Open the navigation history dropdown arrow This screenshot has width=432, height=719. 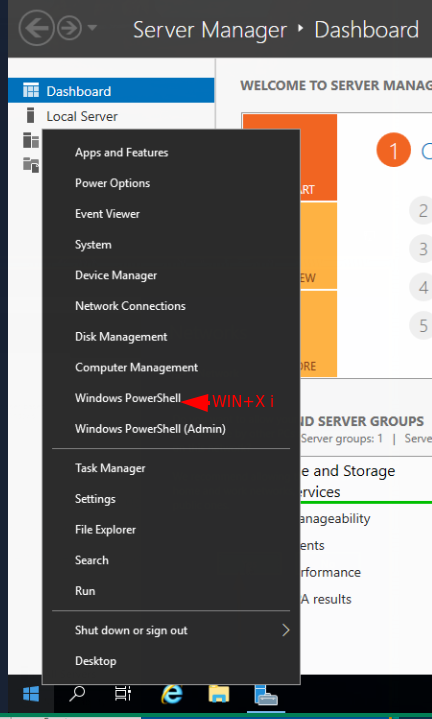tap(92, 28)
